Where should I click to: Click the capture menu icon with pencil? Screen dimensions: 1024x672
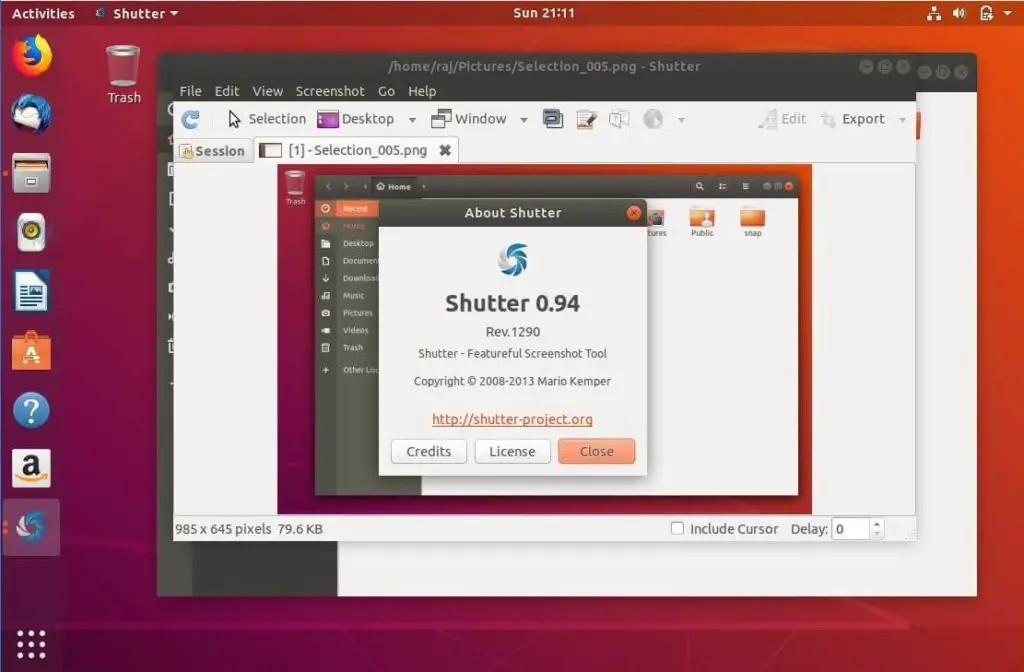coord(586,119)
